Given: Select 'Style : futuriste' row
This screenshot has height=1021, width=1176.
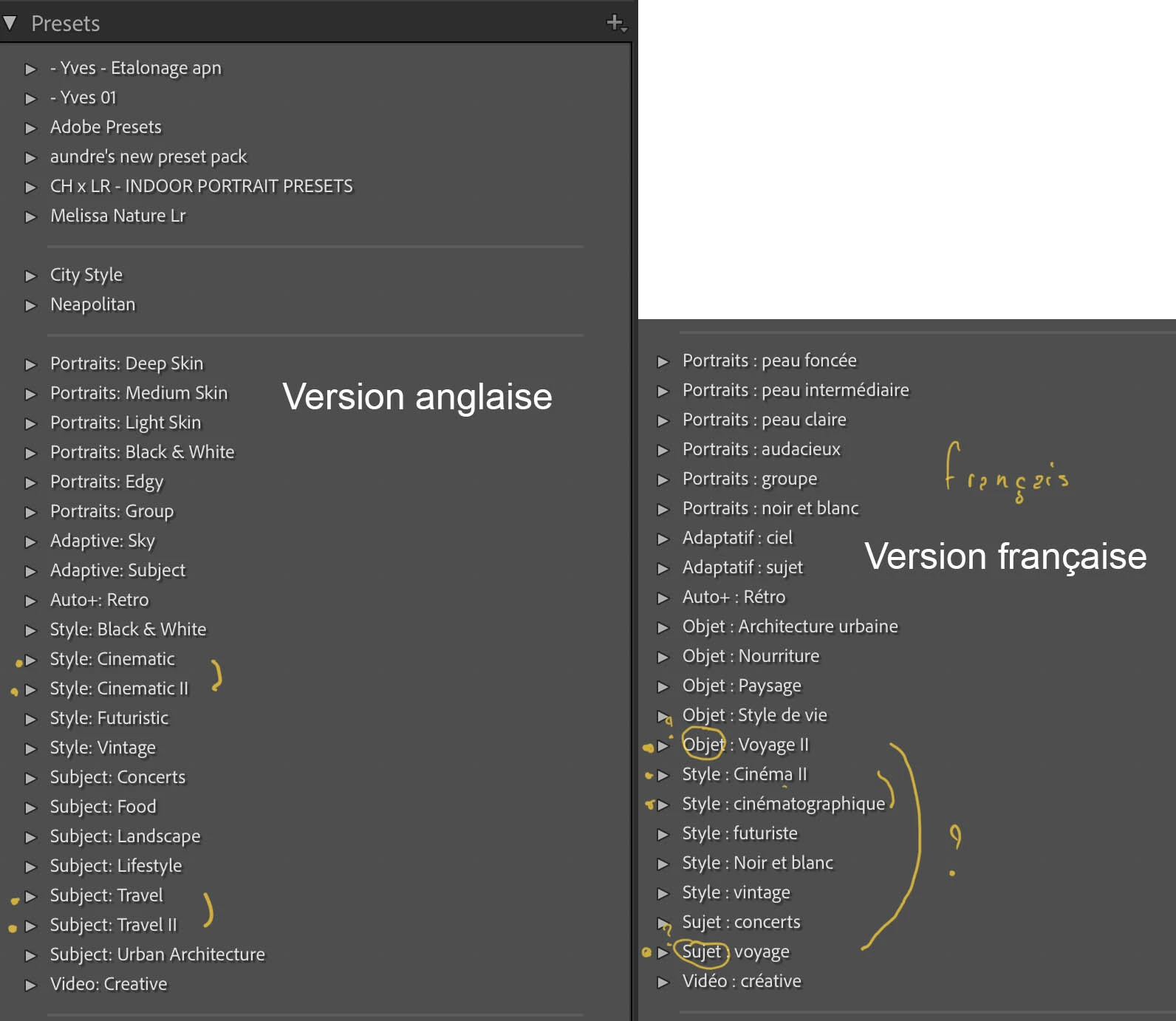Looking at the screenshot, I should [x=740, y=833].
